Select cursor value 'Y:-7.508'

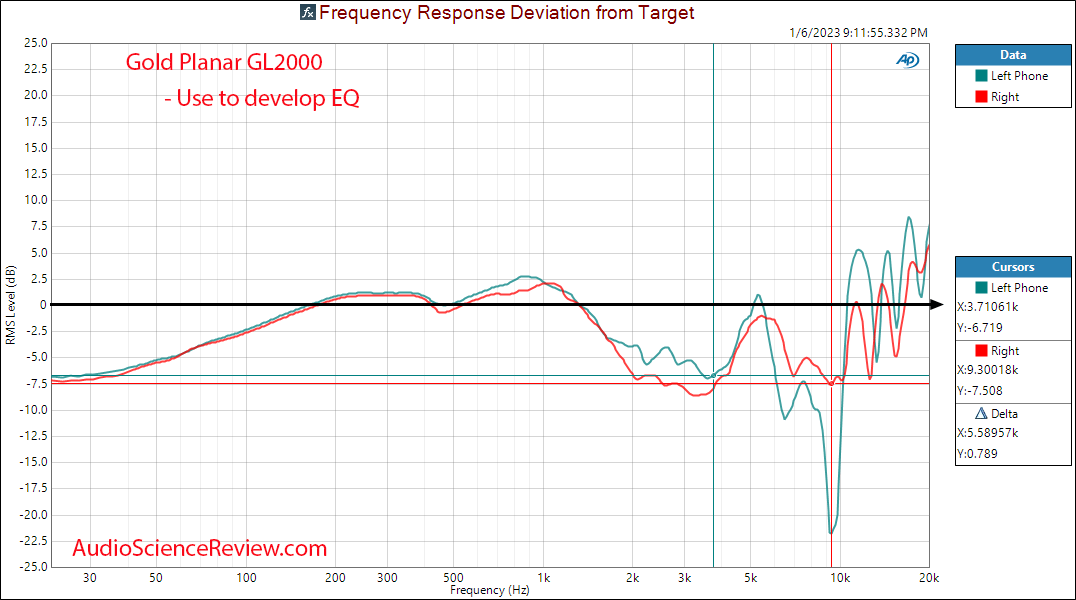click(980, 391)
